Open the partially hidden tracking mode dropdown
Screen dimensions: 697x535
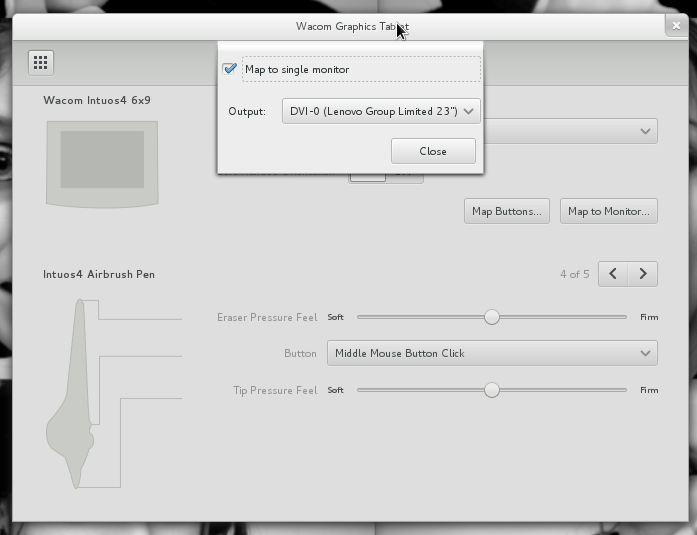click(570, 131)
